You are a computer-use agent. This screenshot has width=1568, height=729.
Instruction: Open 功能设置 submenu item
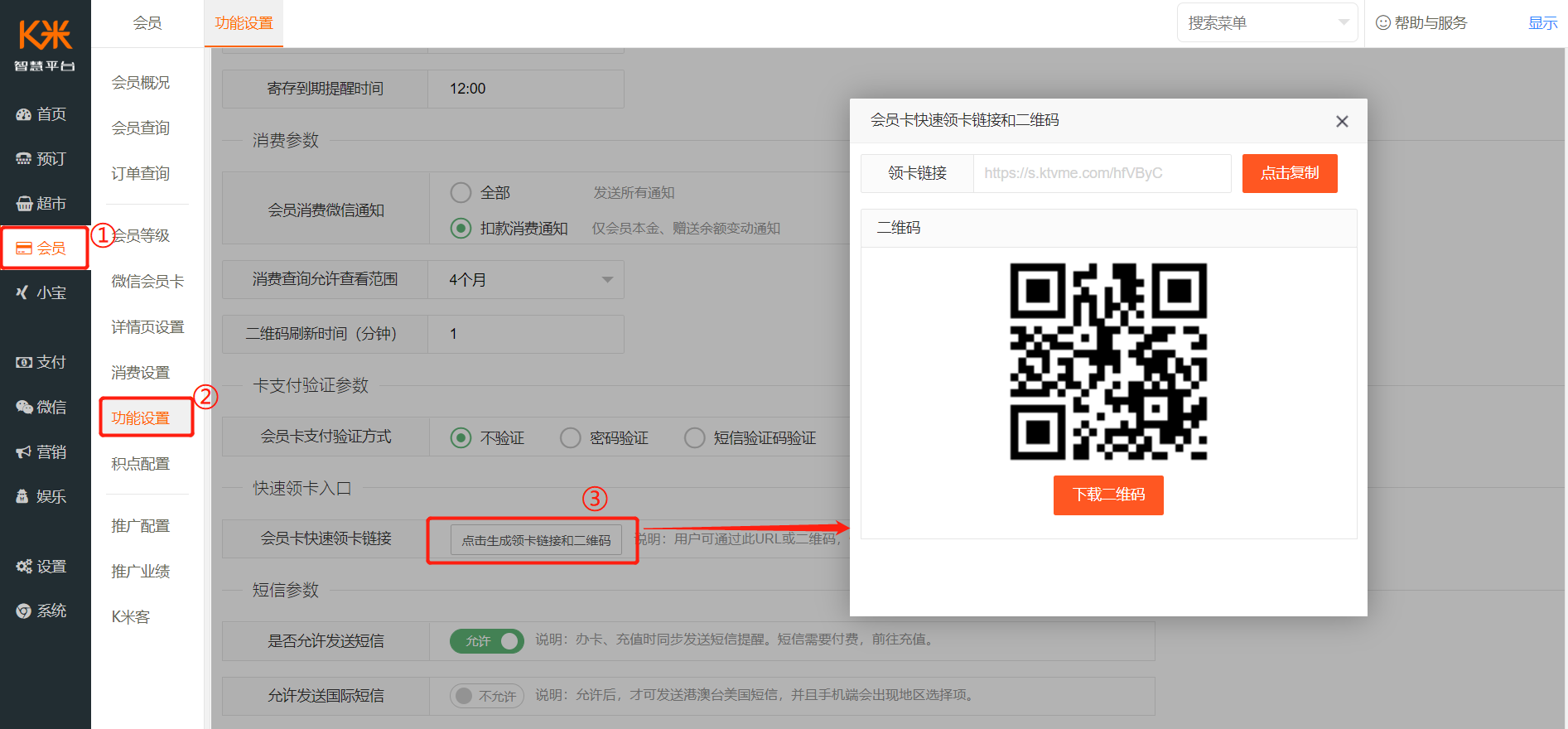point(141,418)
